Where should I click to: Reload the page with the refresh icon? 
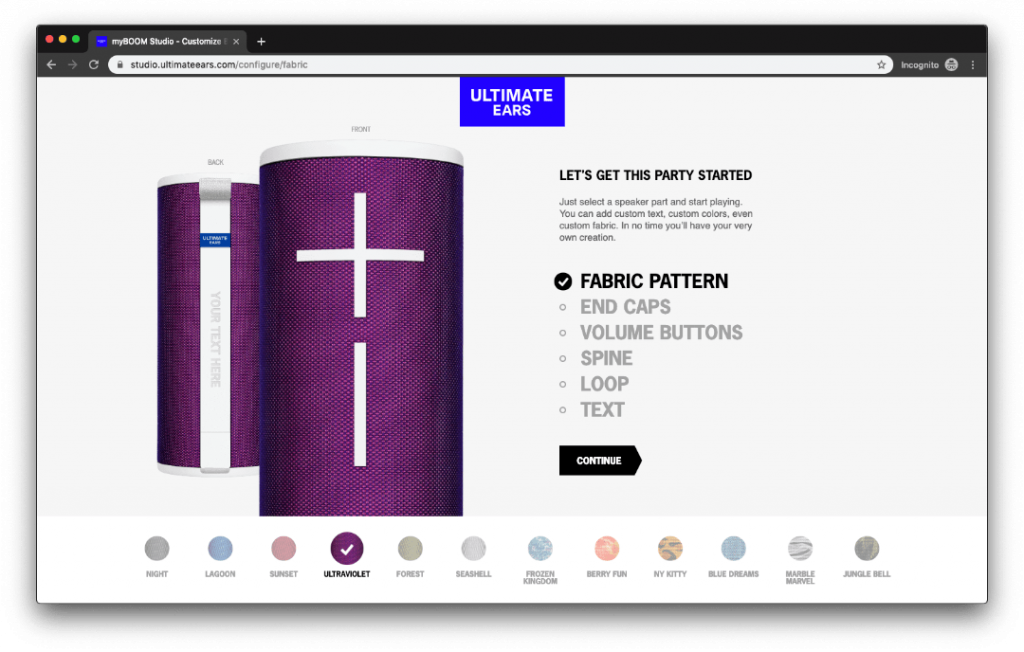pos(93,65)
